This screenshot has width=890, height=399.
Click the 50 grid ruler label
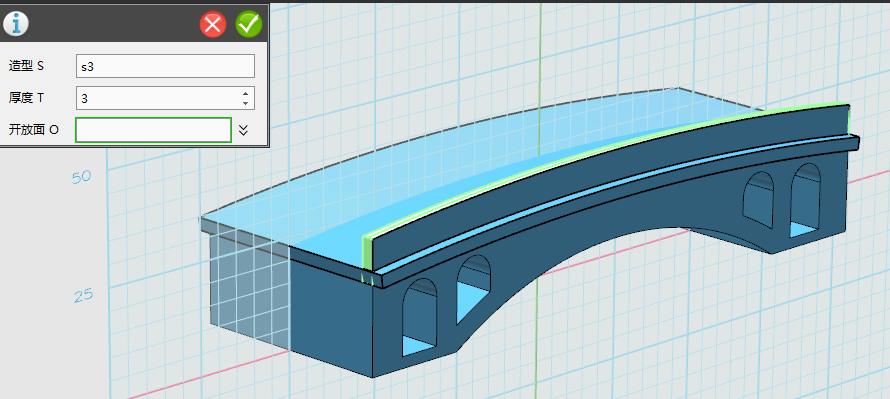point(81,177)
